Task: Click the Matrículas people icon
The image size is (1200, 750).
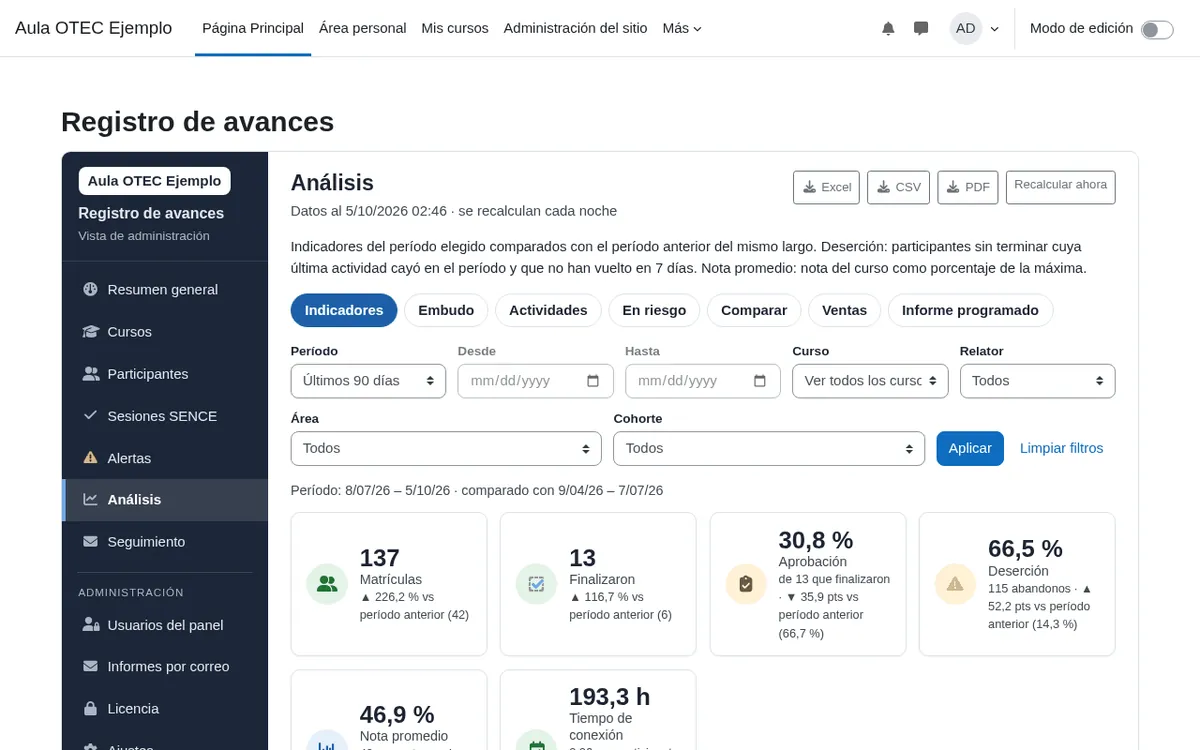Action: click(327, 584)
